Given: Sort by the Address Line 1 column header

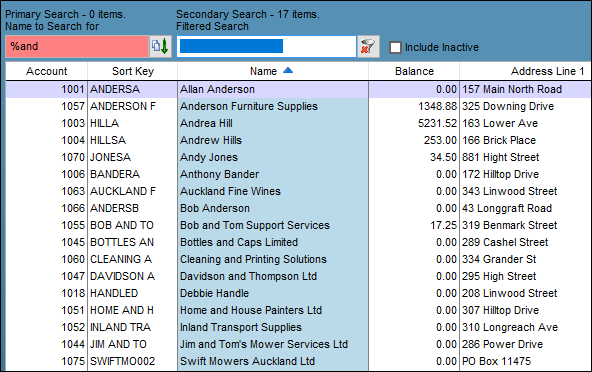Looking at the screenshot, I should (525, 71).
